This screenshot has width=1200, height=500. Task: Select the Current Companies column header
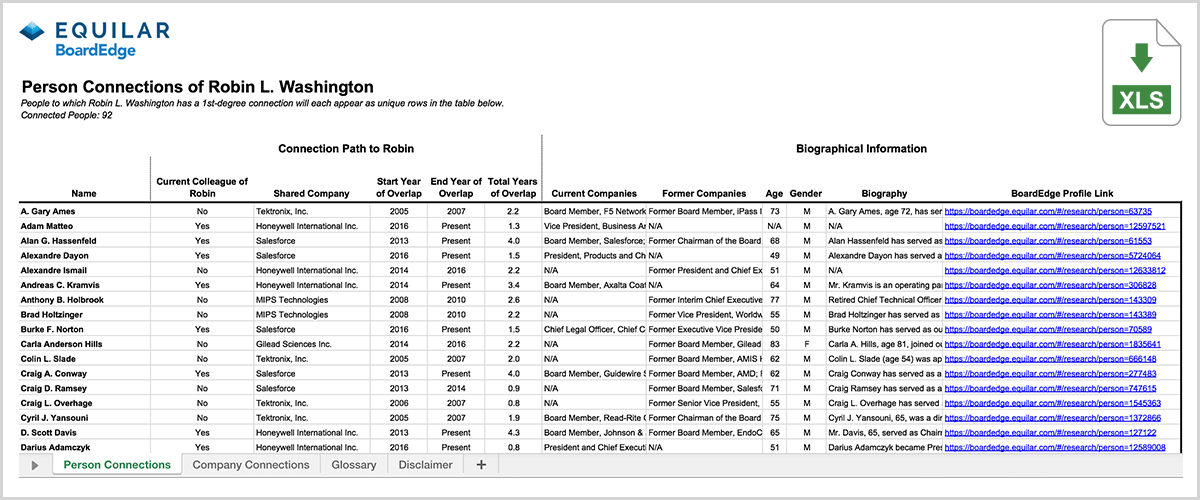click(x=594, y=194)
